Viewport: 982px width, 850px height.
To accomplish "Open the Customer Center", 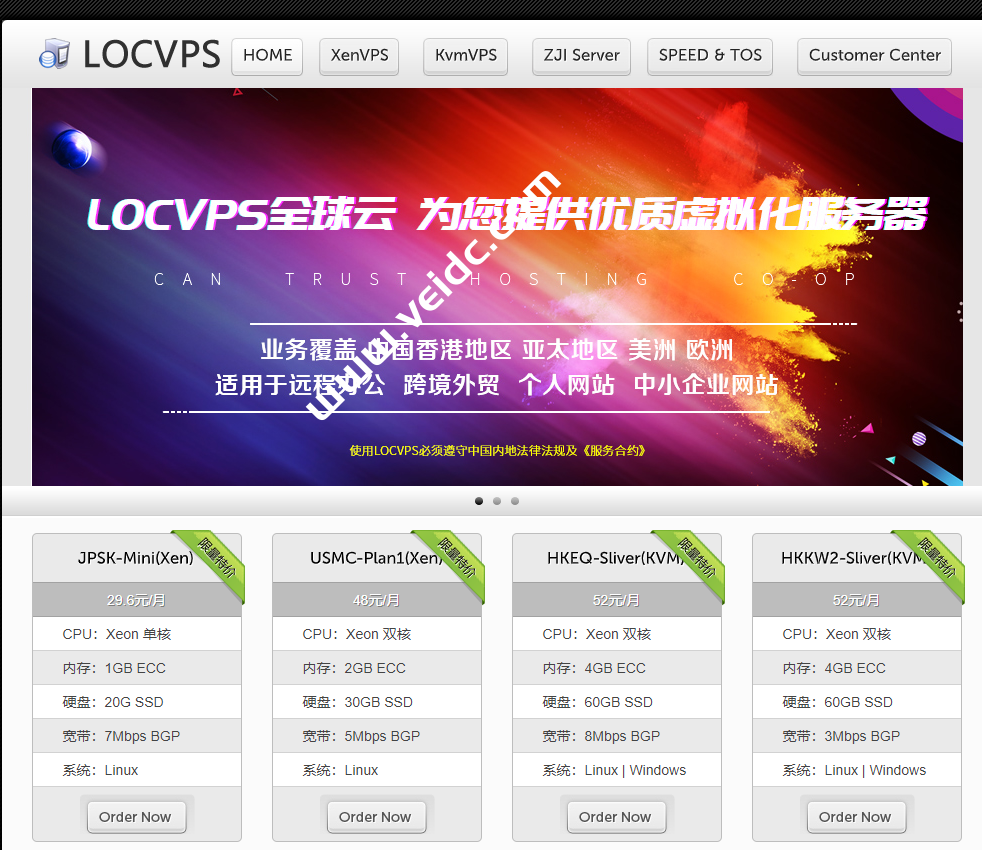I will [x=874, y=56].
